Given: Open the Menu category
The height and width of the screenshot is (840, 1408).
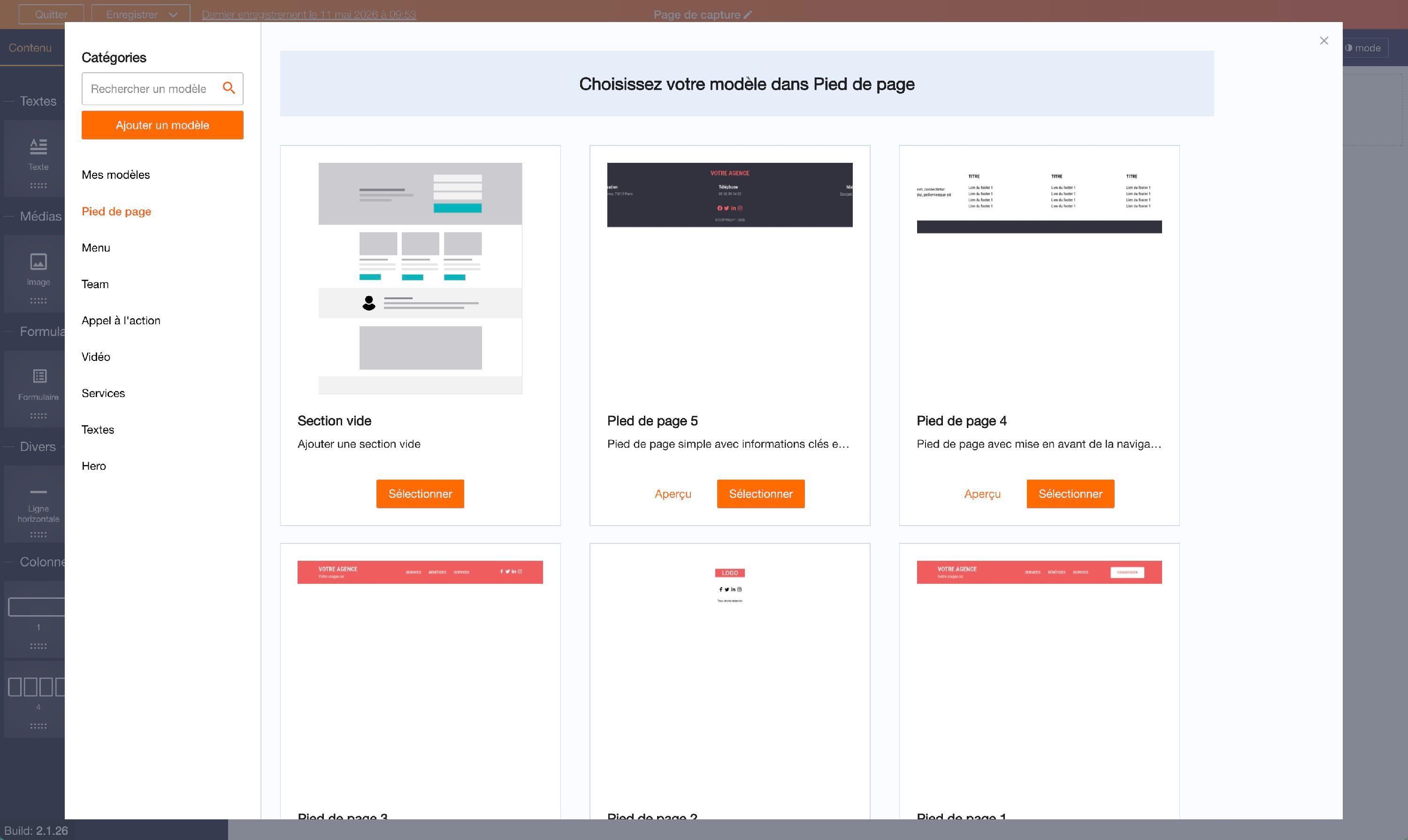Looking at the screenshot, I should [96, 247].
